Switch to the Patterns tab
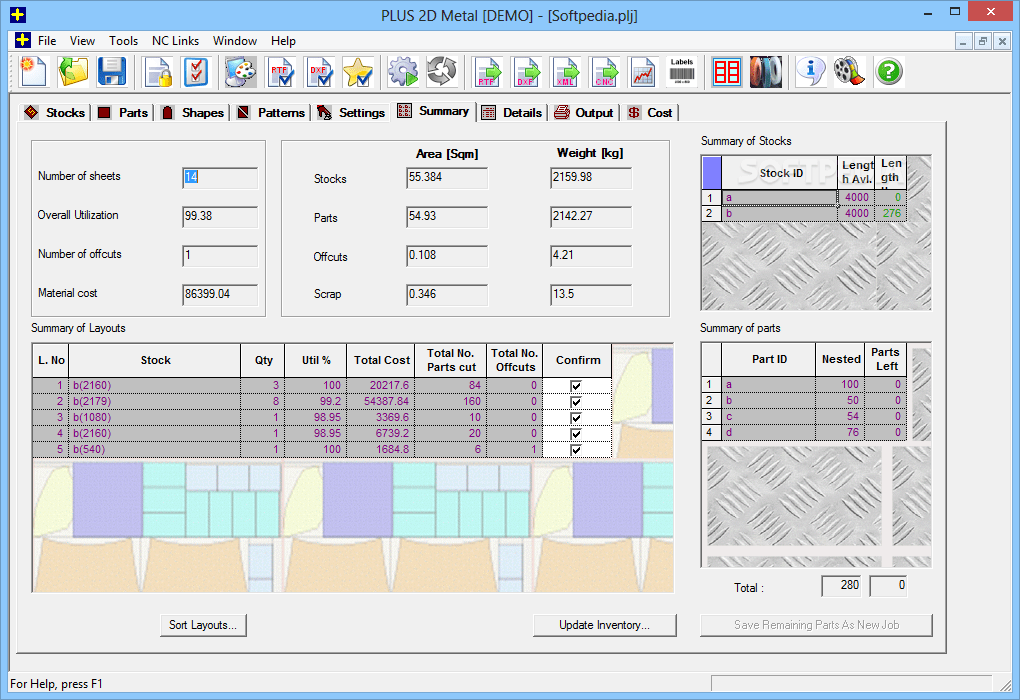Viewport: 1020px width, 700px height. [271, 113]
